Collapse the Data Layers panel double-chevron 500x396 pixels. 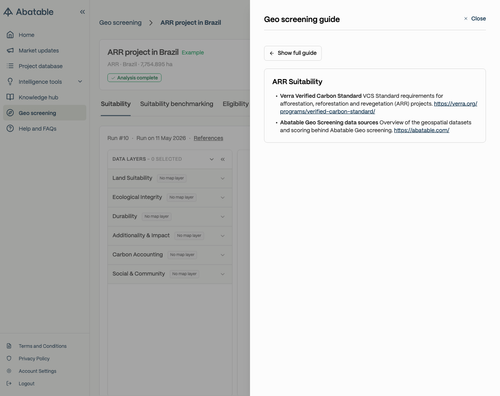223,159
